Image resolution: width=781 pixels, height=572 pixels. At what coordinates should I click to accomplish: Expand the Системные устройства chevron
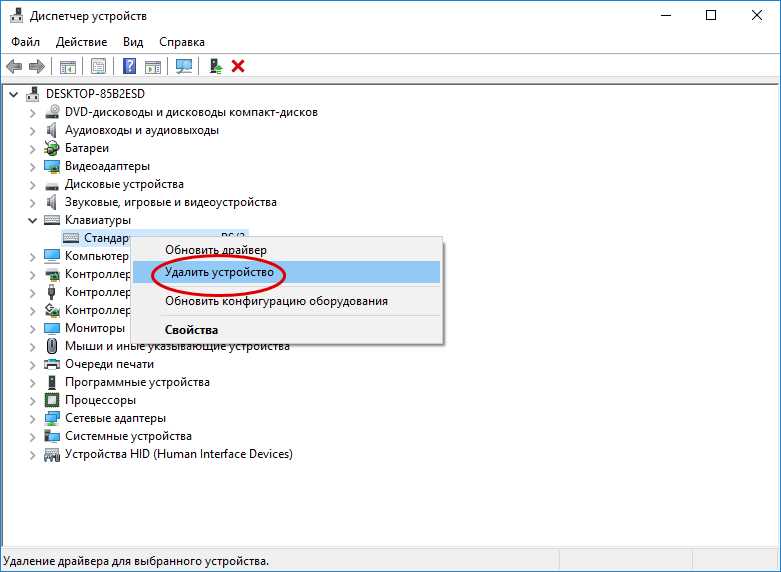[x=33, y=436]
